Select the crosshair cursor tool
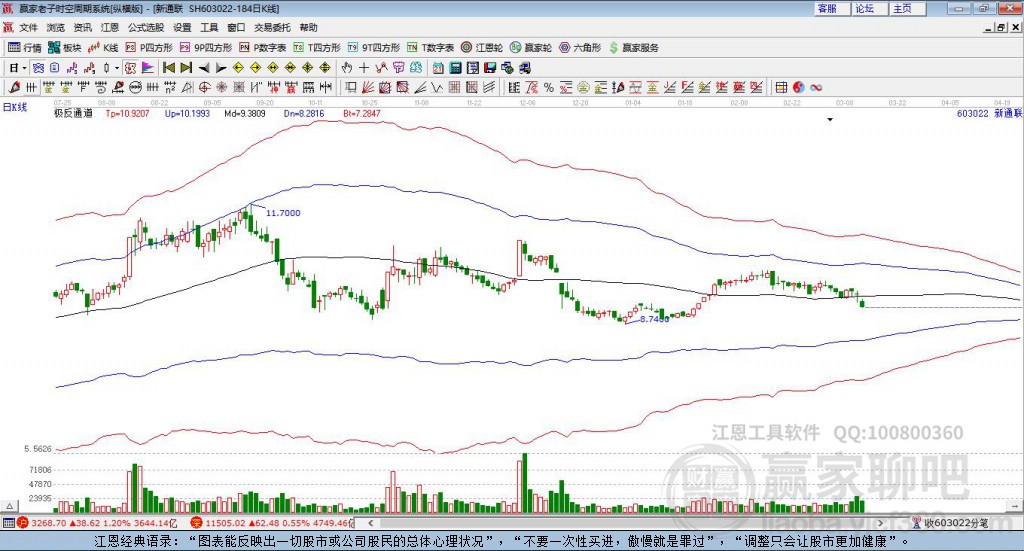 [364, 68]
